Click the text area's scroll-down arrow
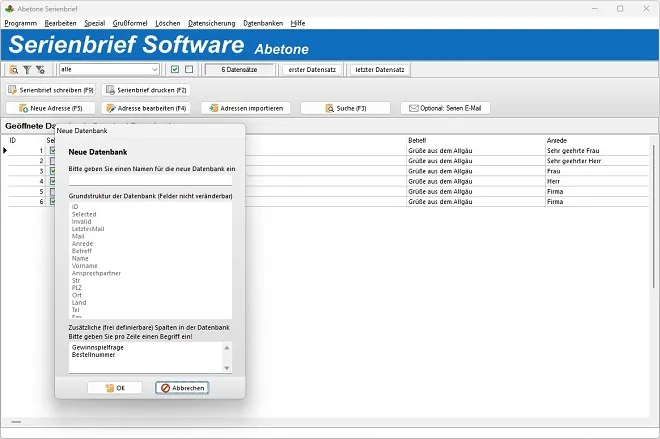This screenshot has width=660, height=439. coord(227,368)
